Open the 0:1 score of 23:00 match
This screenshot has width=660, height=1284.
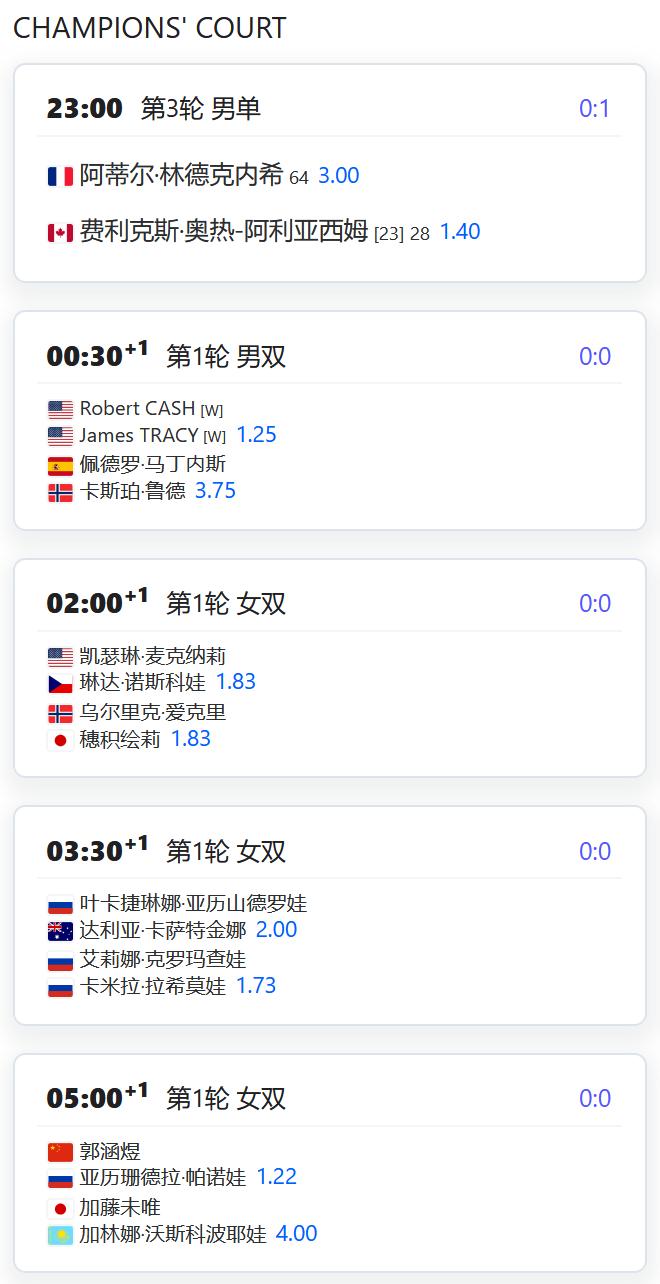point(594,109)
